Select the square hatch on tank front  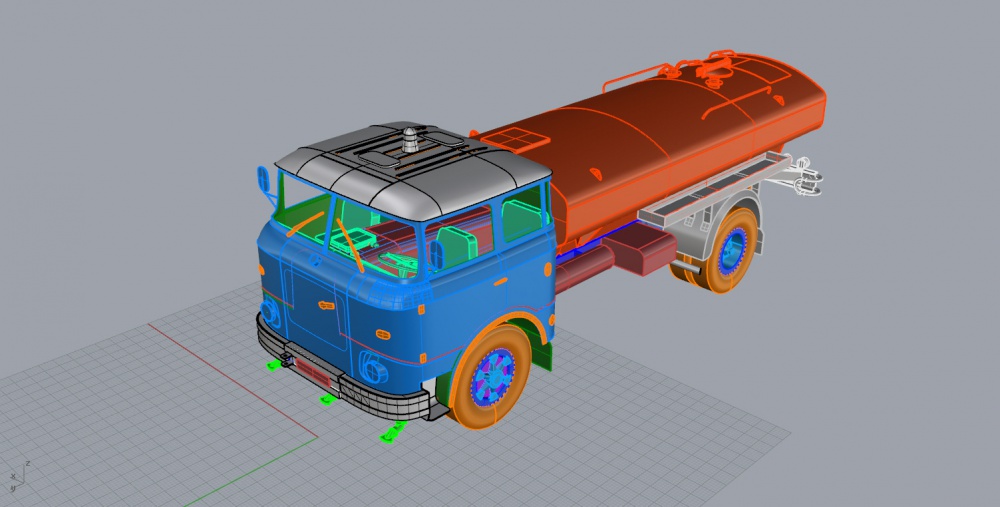(515, 139)
